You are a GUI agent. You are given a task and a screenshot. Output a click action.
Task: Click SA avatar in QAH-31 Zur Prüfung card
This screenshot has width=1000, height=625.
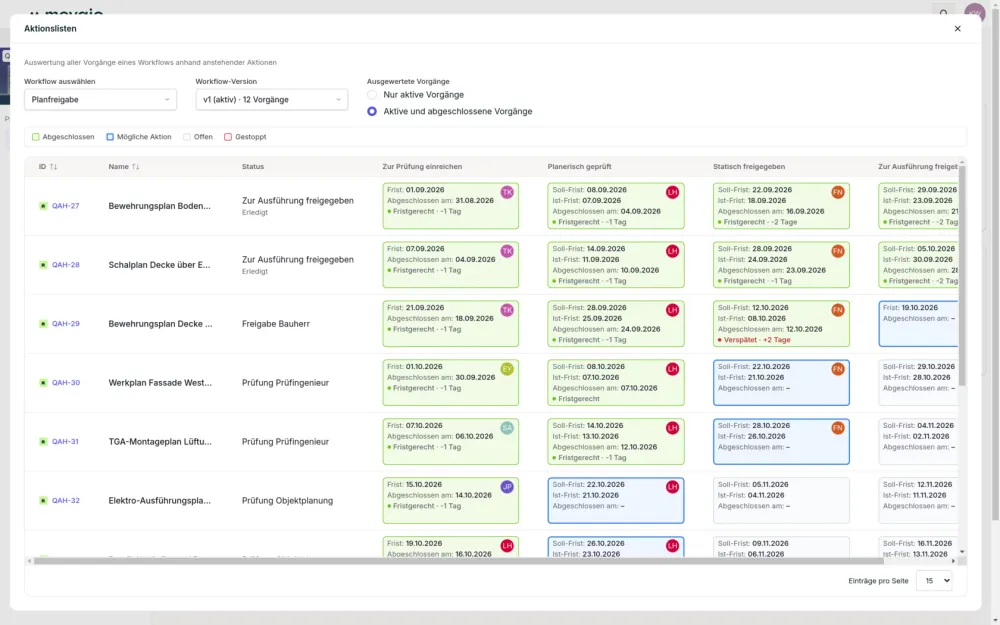(507, 428)
